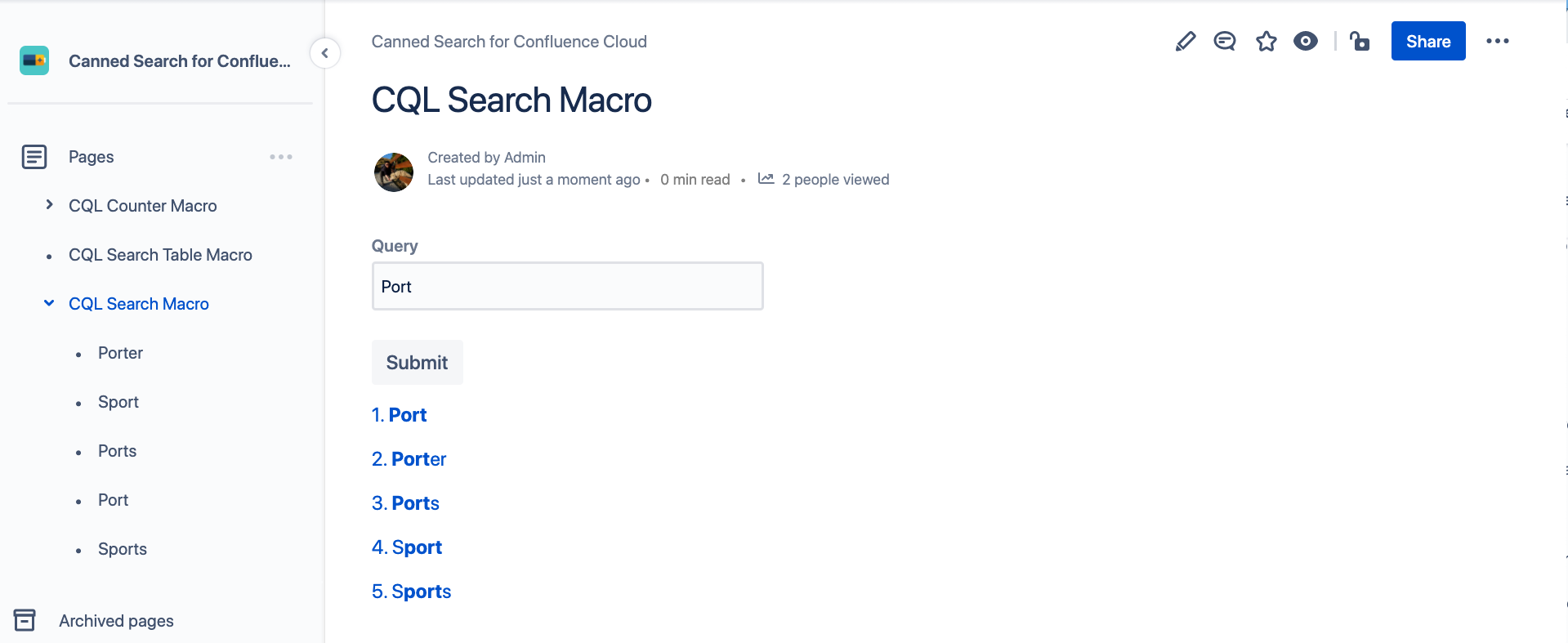The height and width of the screenshot is (643, 1568).
Task: Click the Canned Search space logo
Action: tap(34, 60)
